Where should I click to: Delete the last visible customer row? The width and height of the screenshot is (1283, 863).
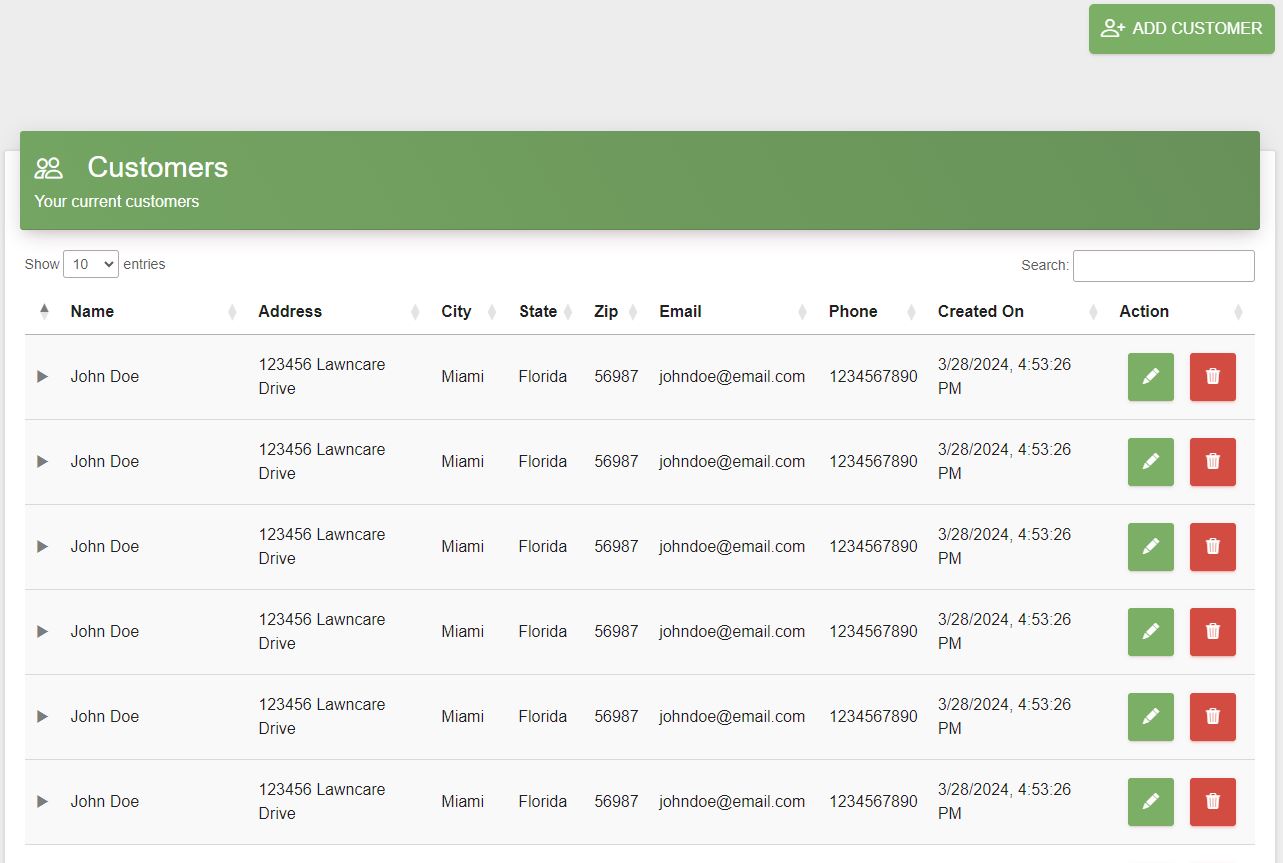[x=1212, y=801]
